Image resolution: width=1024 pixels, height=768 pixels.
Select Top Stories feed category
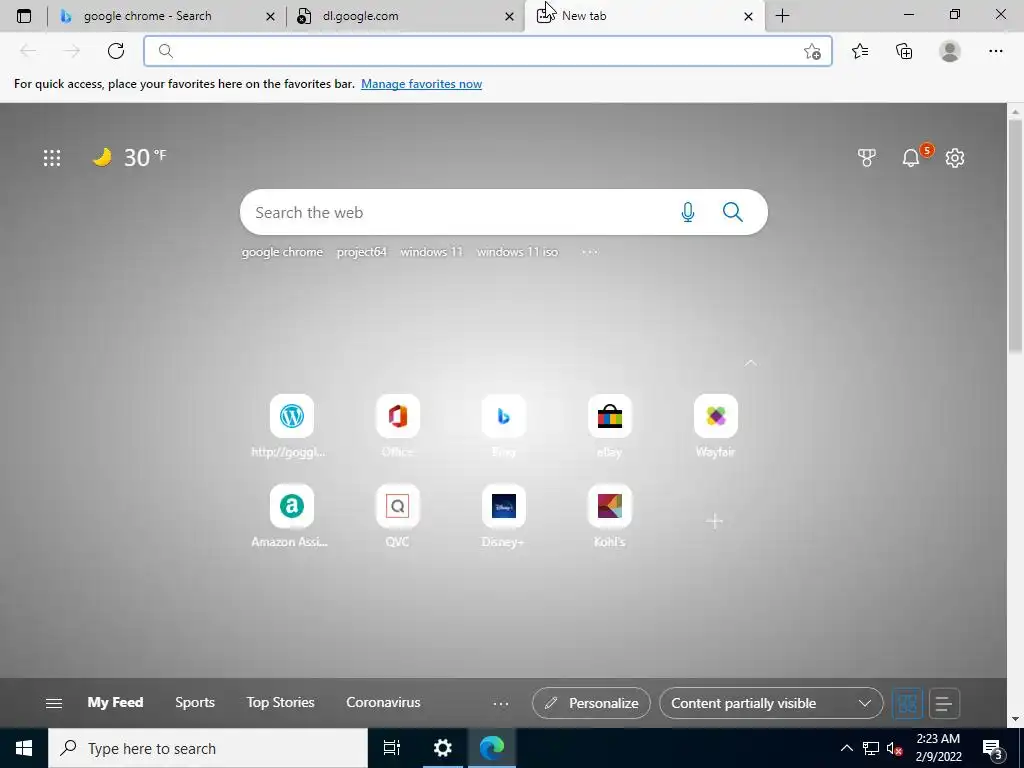(280, 703)
